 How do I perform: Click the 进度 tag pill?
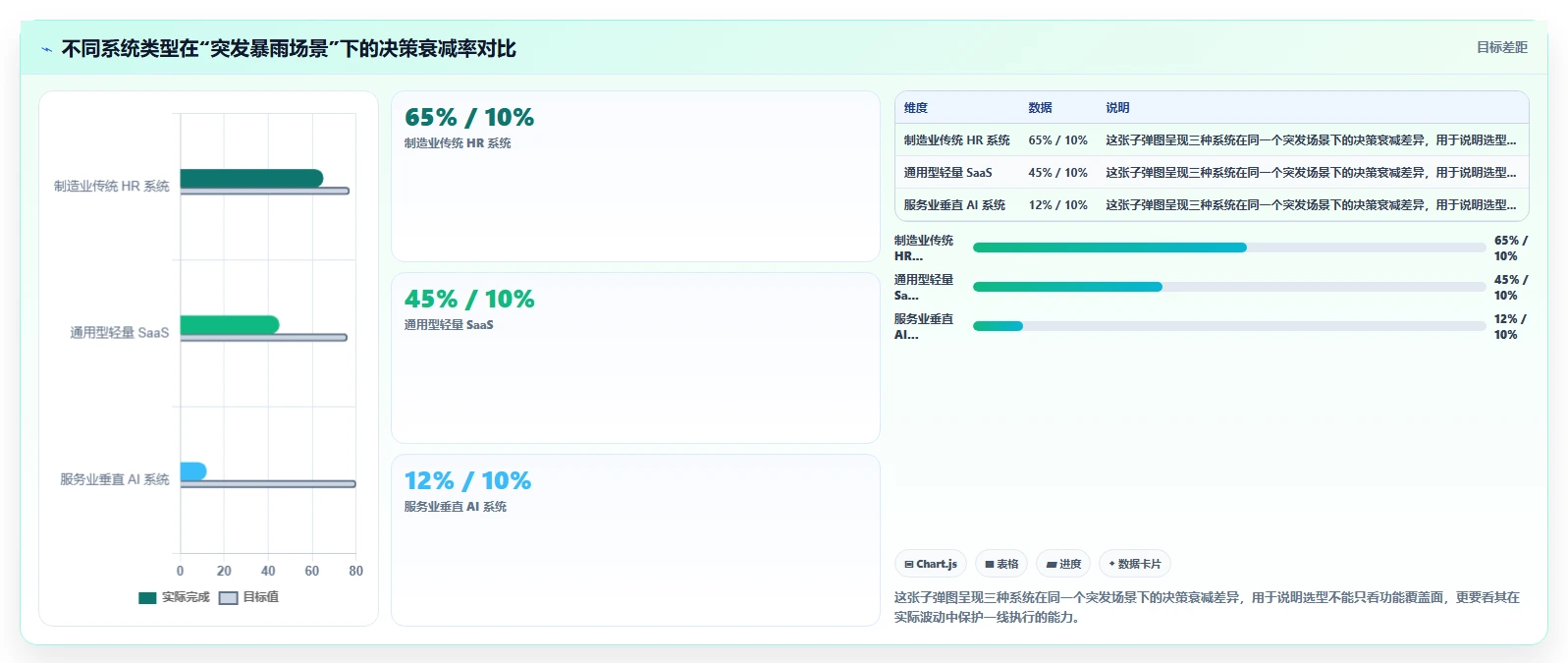1063,564
